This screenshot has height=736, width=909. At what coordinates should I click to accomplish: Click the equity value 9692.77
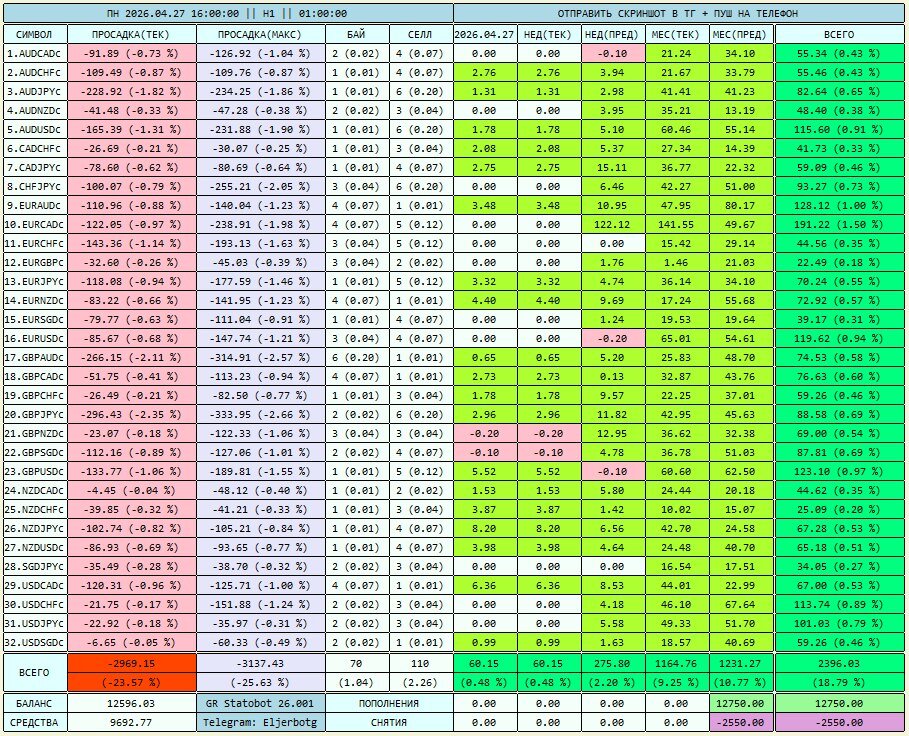(x=132, y=723)
